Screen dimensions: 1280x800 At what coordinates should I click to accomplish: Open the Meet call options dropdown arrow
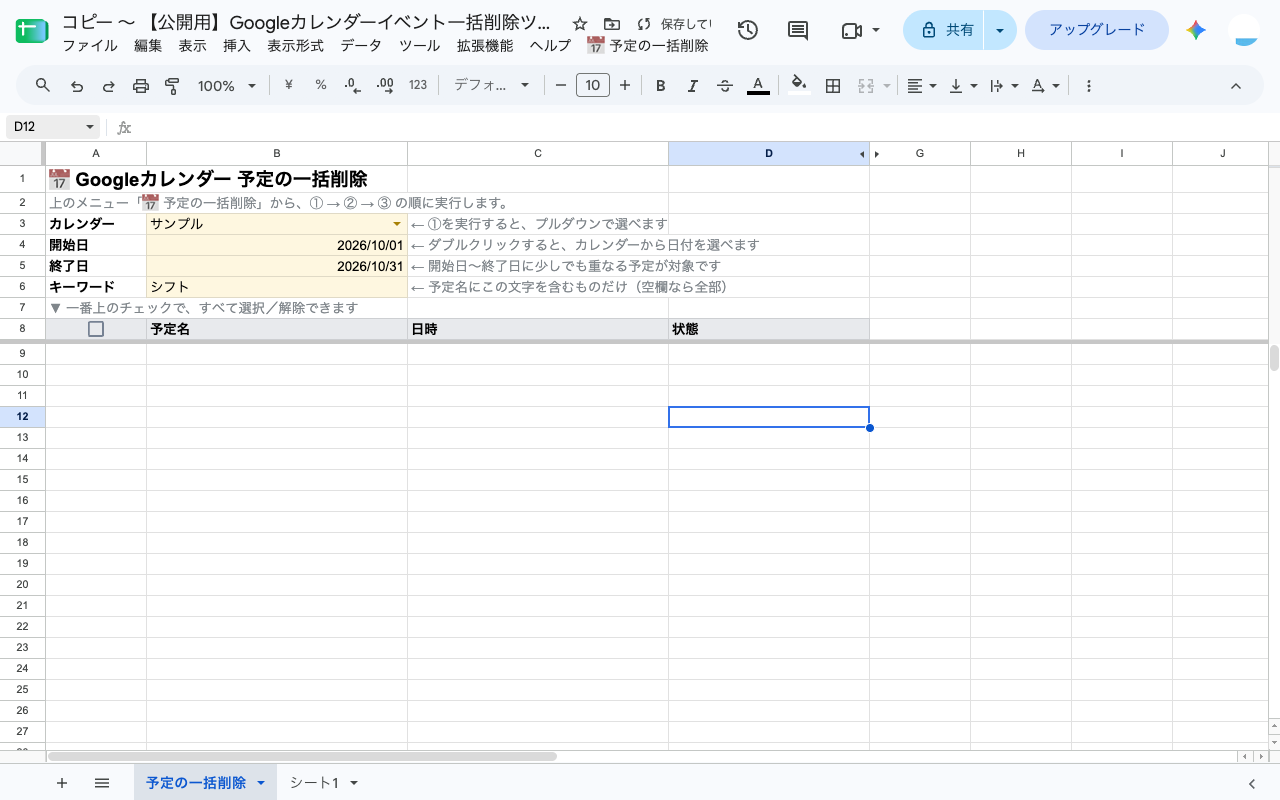coord(876,30)
